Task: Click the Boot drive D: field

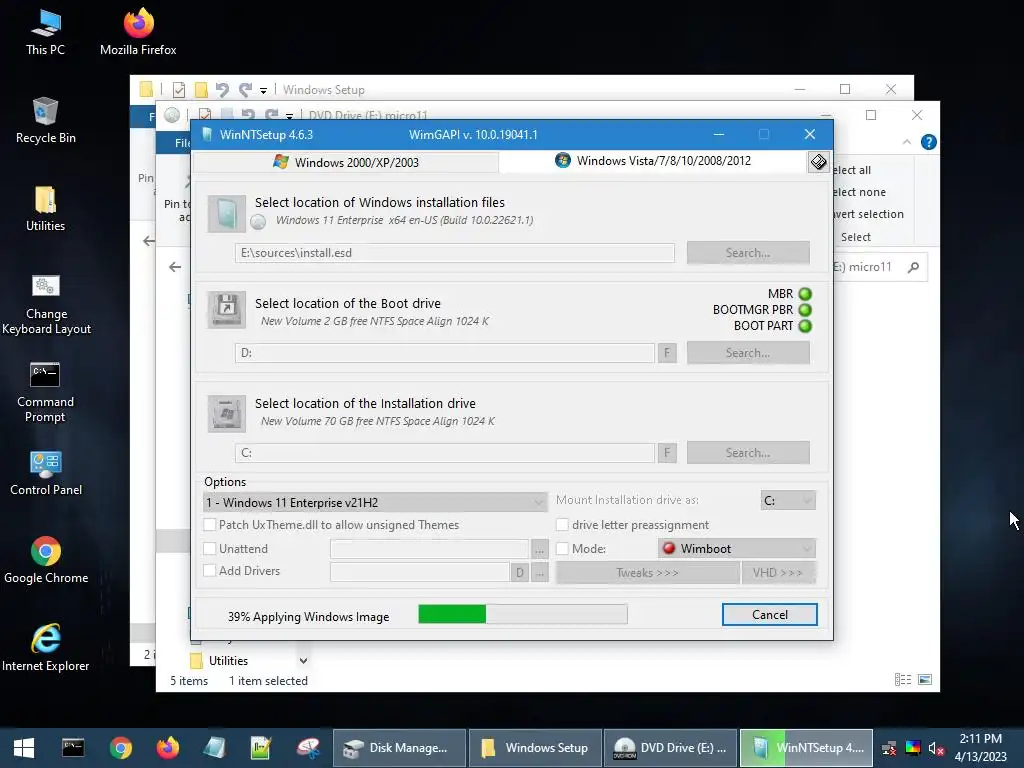Action: click(x=445, y=353)
